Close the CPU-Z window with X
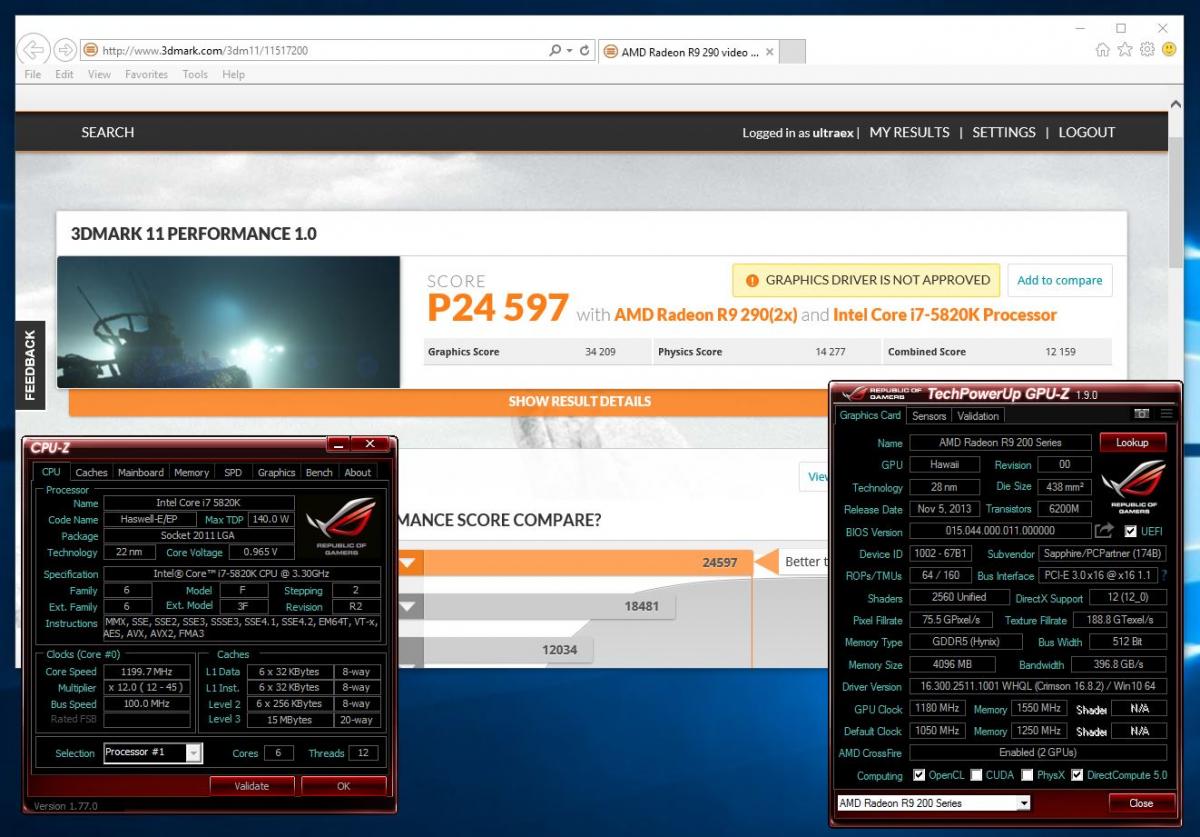Screen dimensions: 1200x837 pyautogui.click(x=370, y=444)
